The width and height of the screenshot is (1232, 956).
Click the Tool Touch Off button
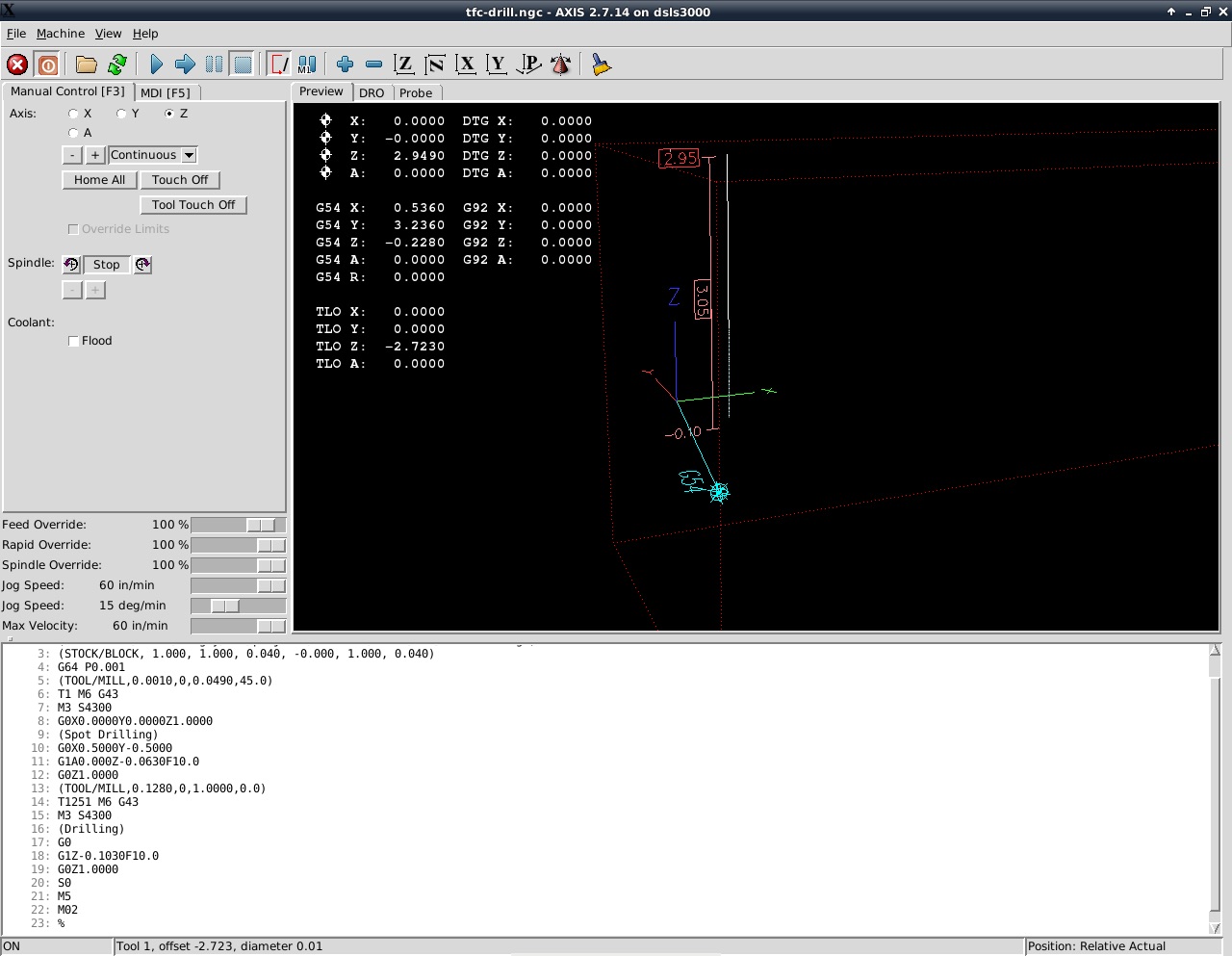pyautogui.click(x=193, y=205)
